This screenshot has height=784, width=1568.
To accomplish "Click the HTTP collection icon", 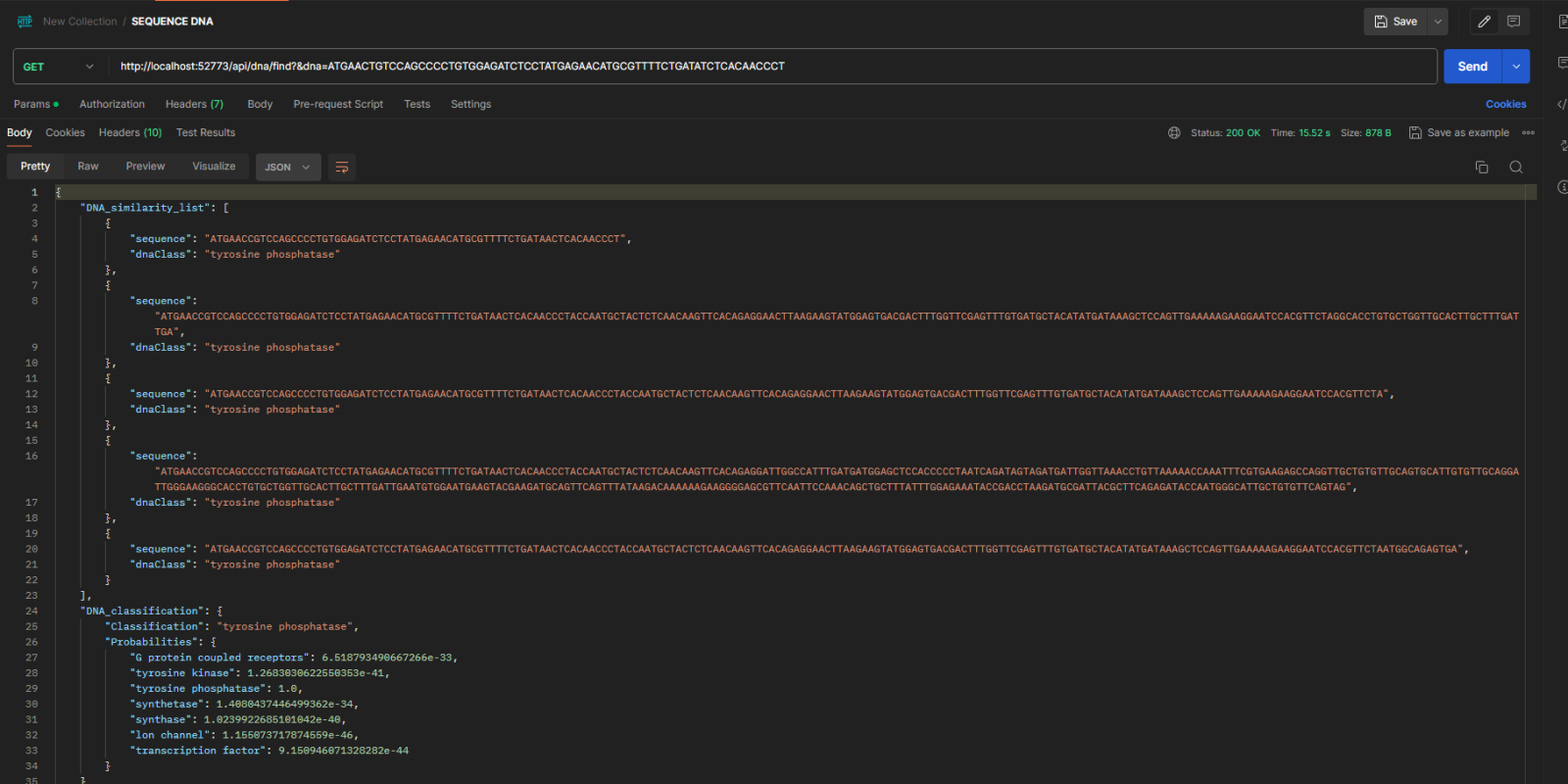I will coord(24,22).
